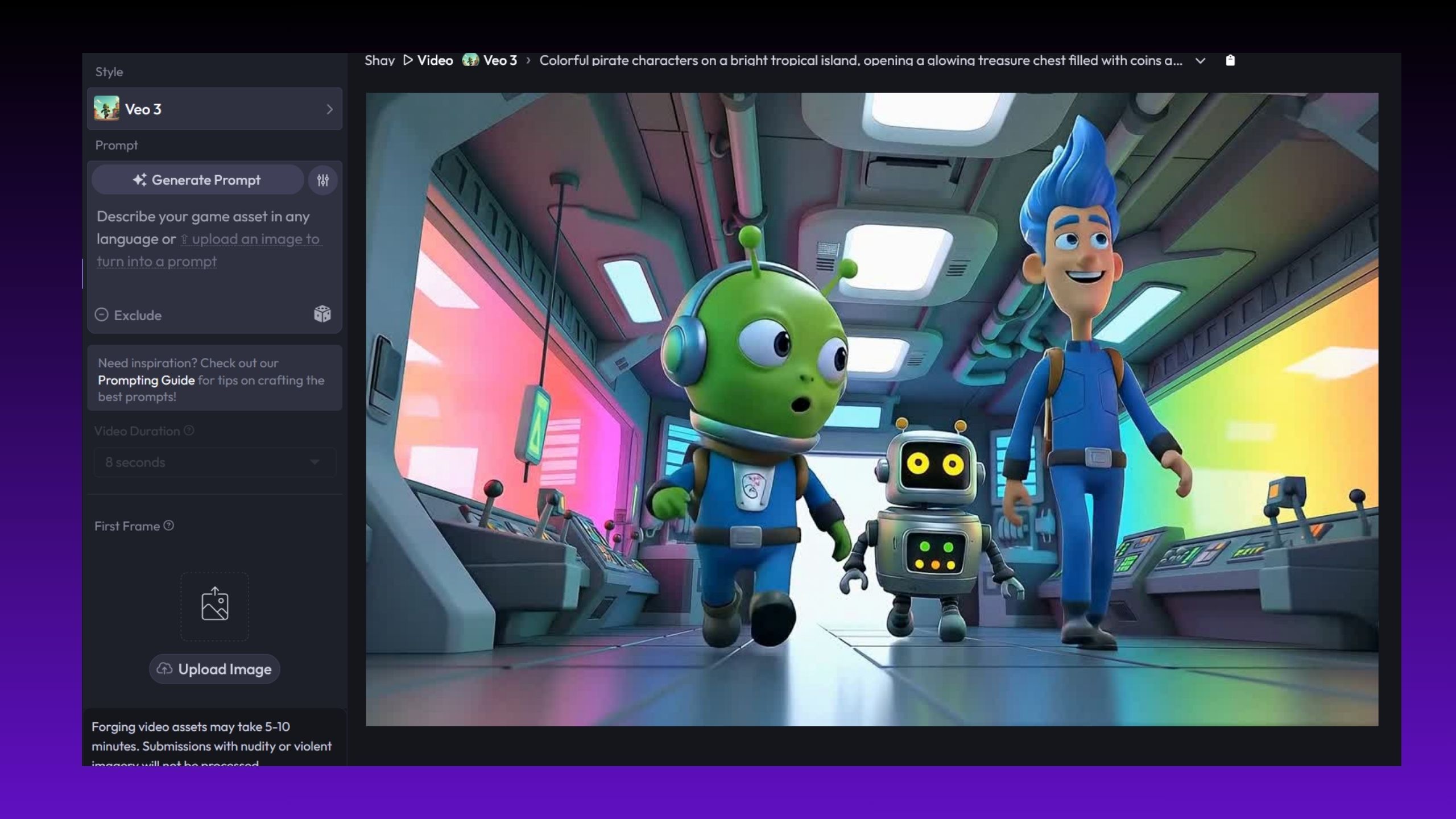Open the Prompting Guide link
Viewport: 1456px width, 819px height.
(x=146, y=380)
